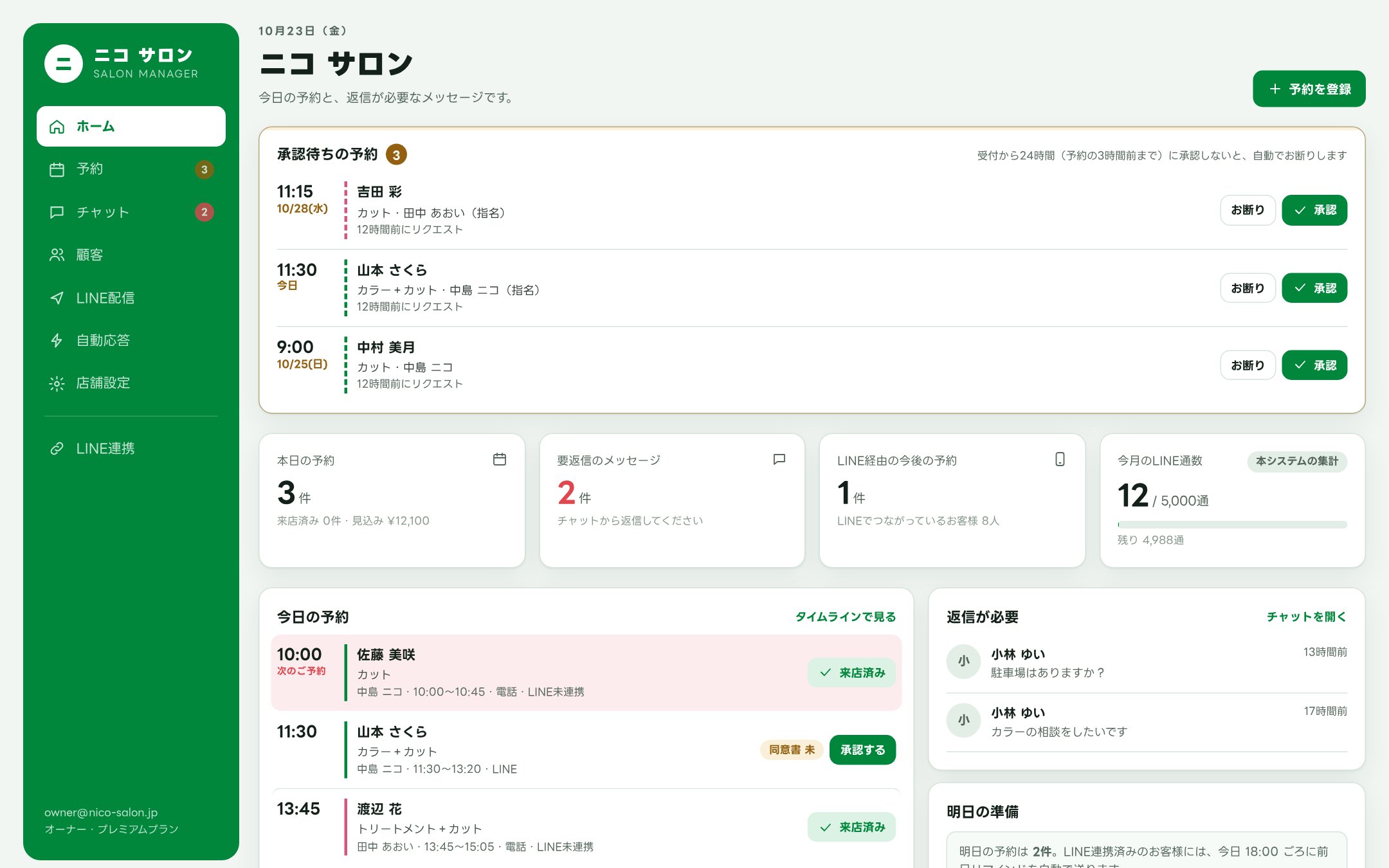The width and height of the screenshot is (1389, 868).
Task: Click the calendar icon beside 予約
Action: click(x=57, y=169)
